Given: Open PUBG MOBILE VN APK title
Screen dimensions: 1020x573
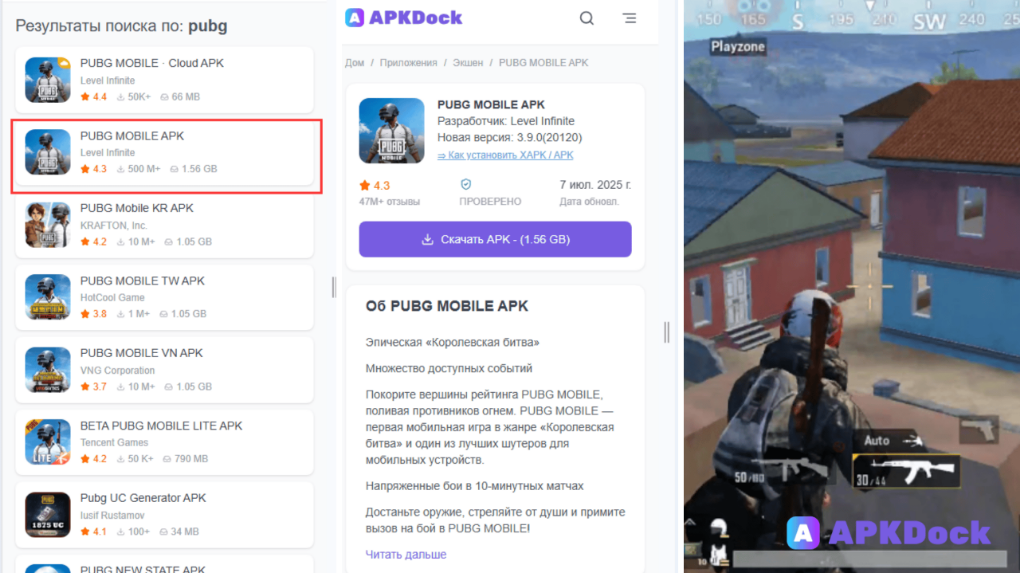Looking at the screenshot, I should (x=141, y=353).
